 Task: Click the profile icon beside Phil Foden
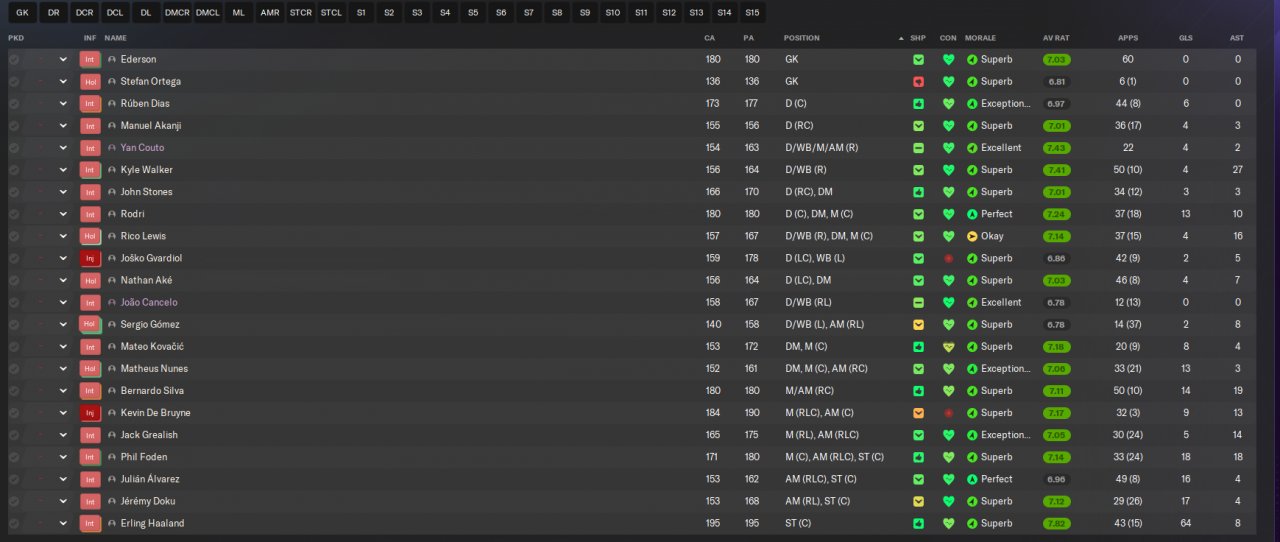[112, 457]
